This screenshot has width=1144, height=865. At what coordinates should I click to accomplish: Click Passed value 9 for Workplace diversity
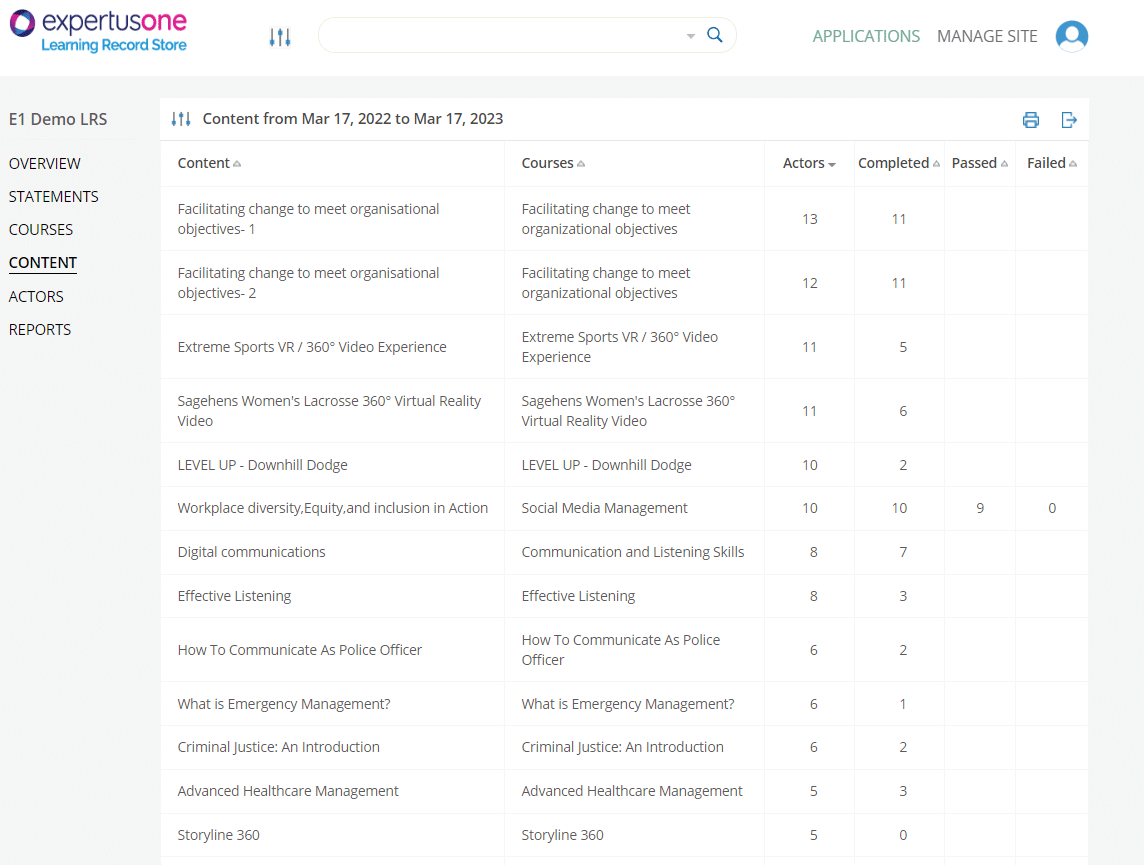click(x=980, y=508)
